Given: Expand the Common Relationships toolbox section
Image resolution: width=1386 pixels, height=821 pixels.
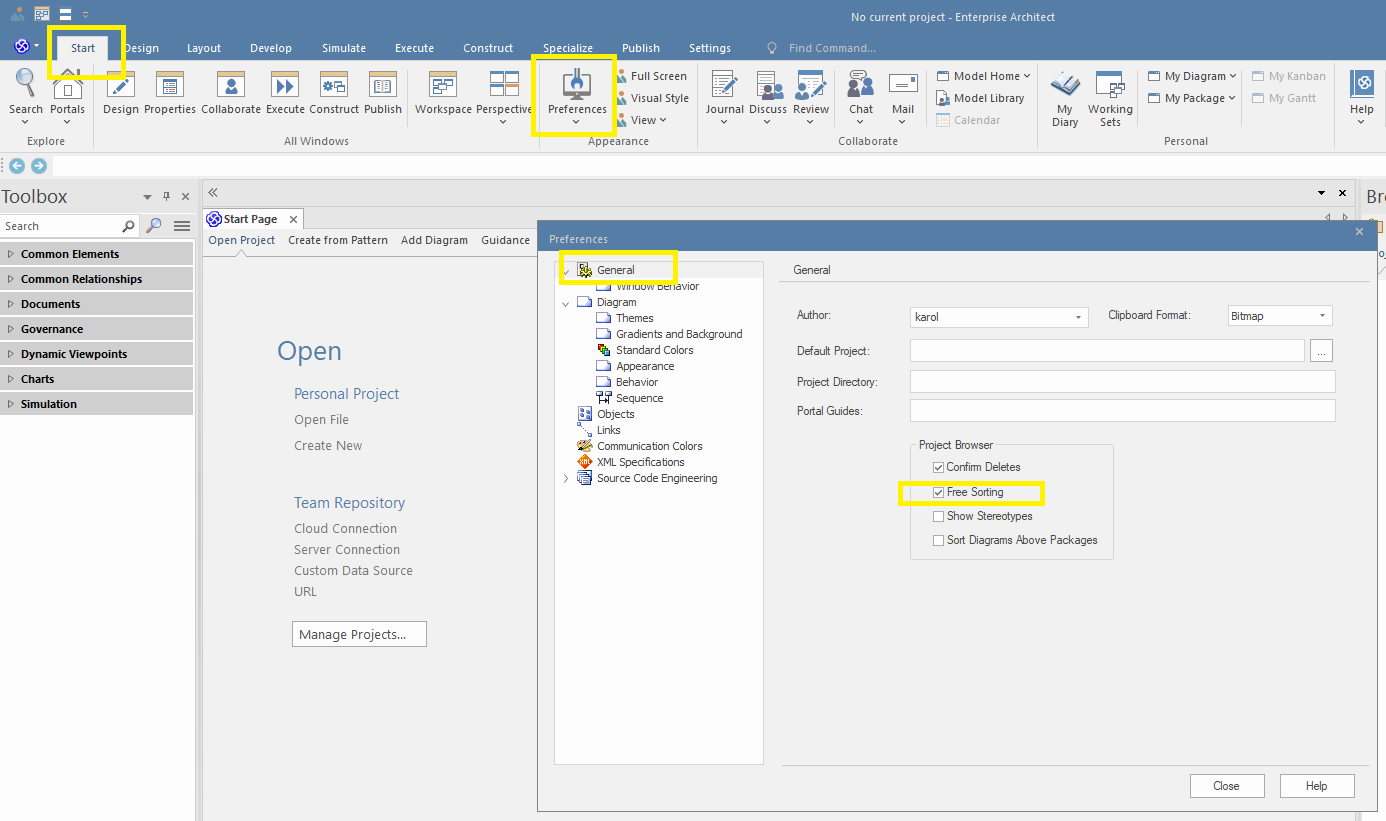Looking at the screenshot, I should click(97, 279).
